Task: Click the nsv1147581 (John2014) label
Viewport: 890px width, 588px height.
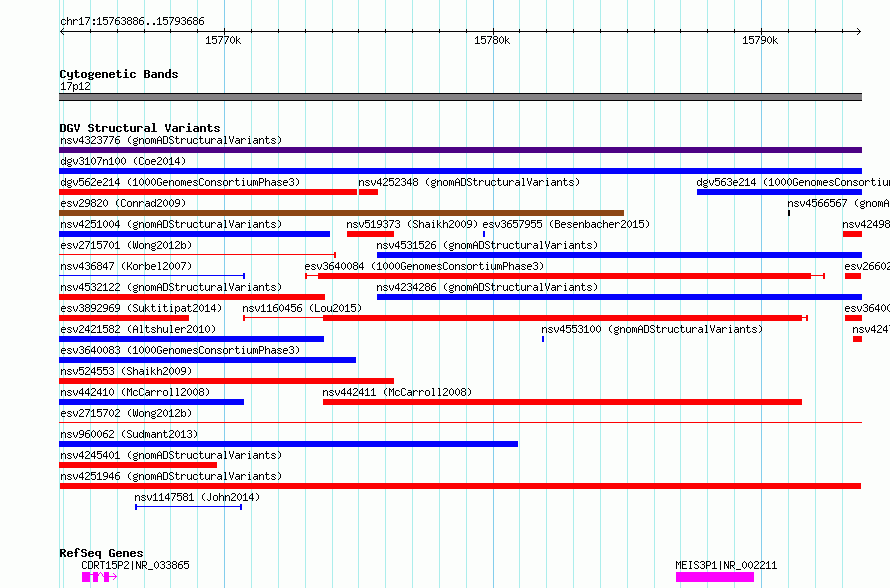Action: tap(197, 497)
